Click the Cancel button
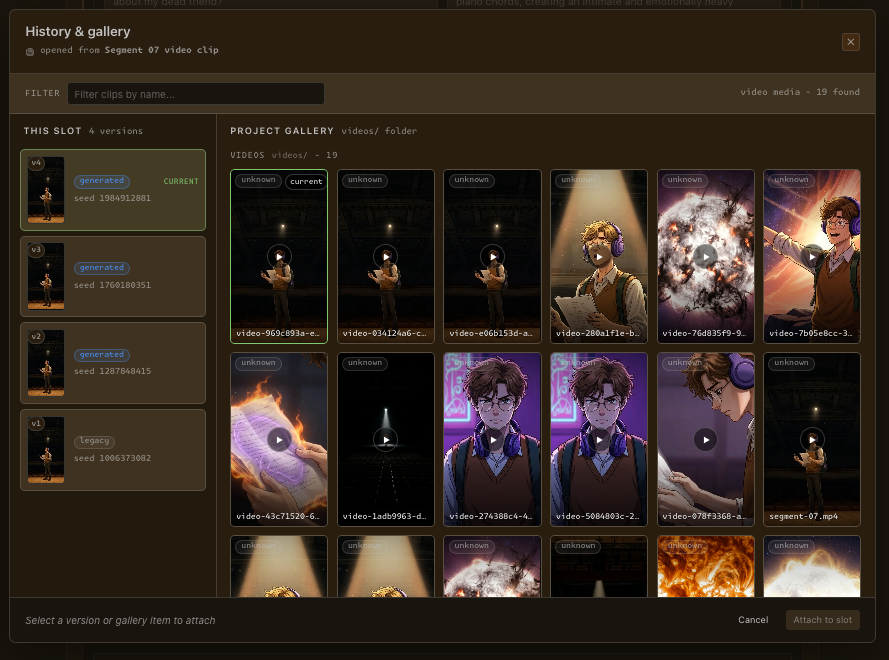This screenshot has width=889, height=660. 753,620
